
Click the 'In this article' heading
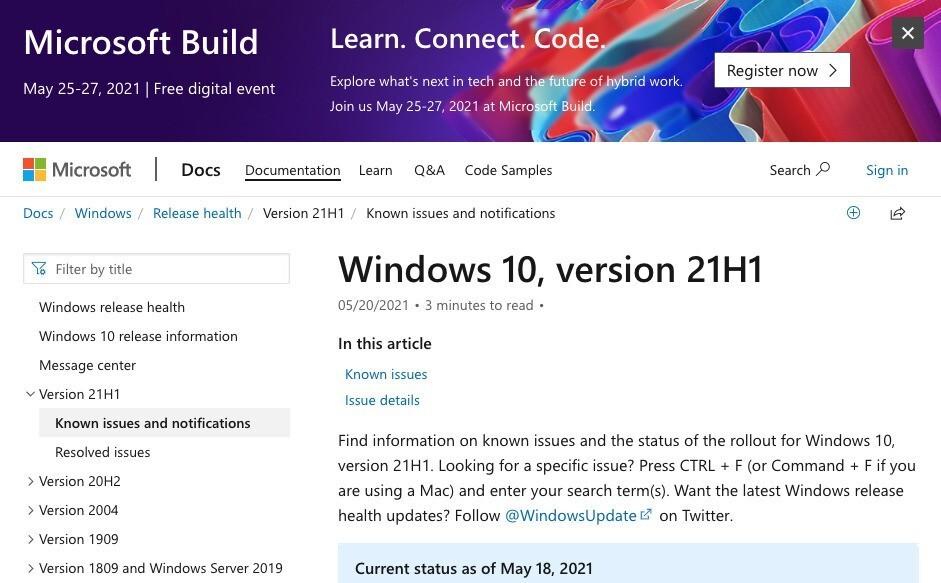tap(385, 343)
